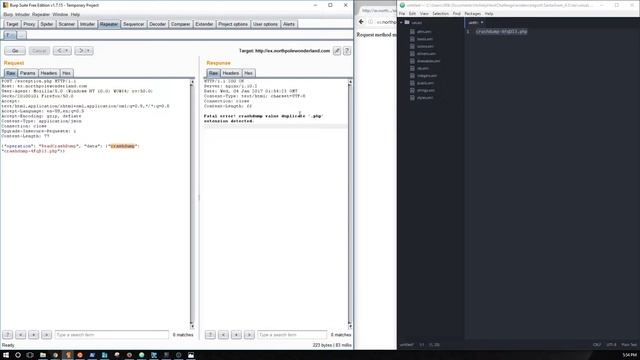
Task: Open the Sequencer tab
Action: (x=133, y=24)
